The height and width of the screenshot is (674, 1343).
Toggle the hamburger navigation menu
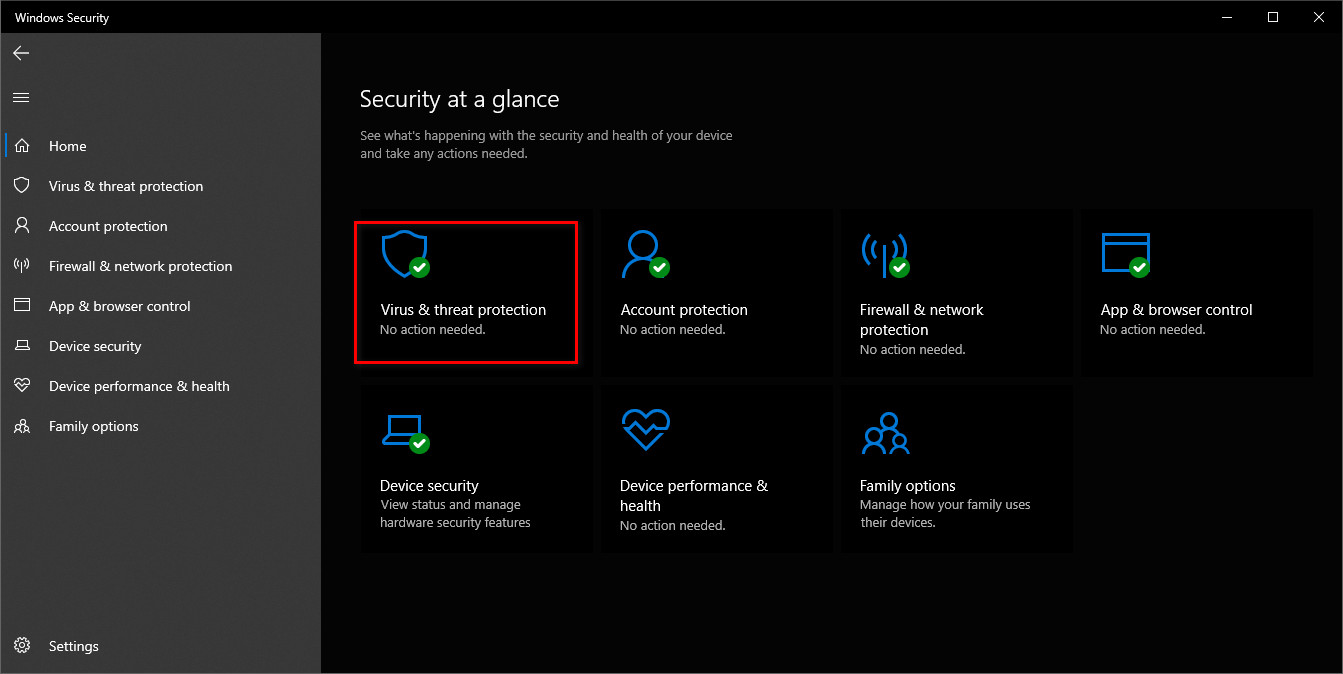click(21, 97)
